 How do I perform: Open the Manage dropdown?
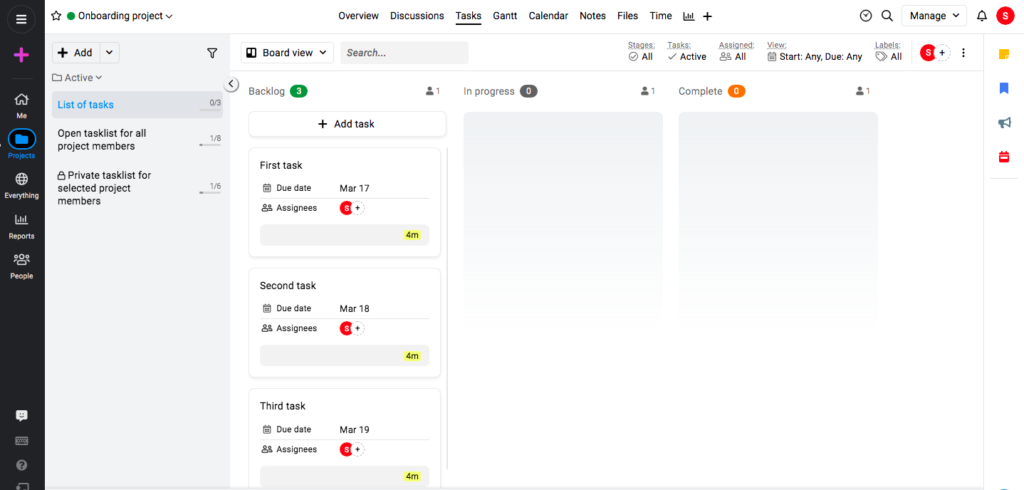pyautogui.click(x=934, y=16)
